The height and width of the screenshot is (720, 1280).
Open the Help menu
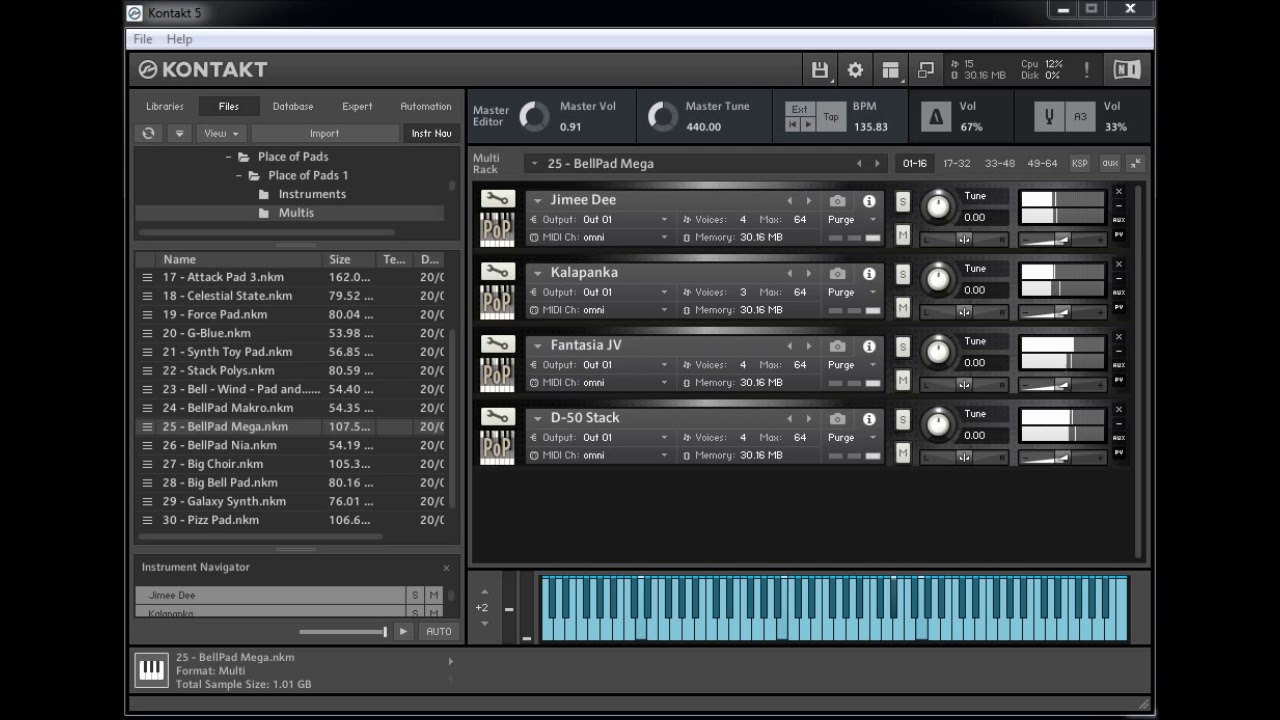pos(179,39)
